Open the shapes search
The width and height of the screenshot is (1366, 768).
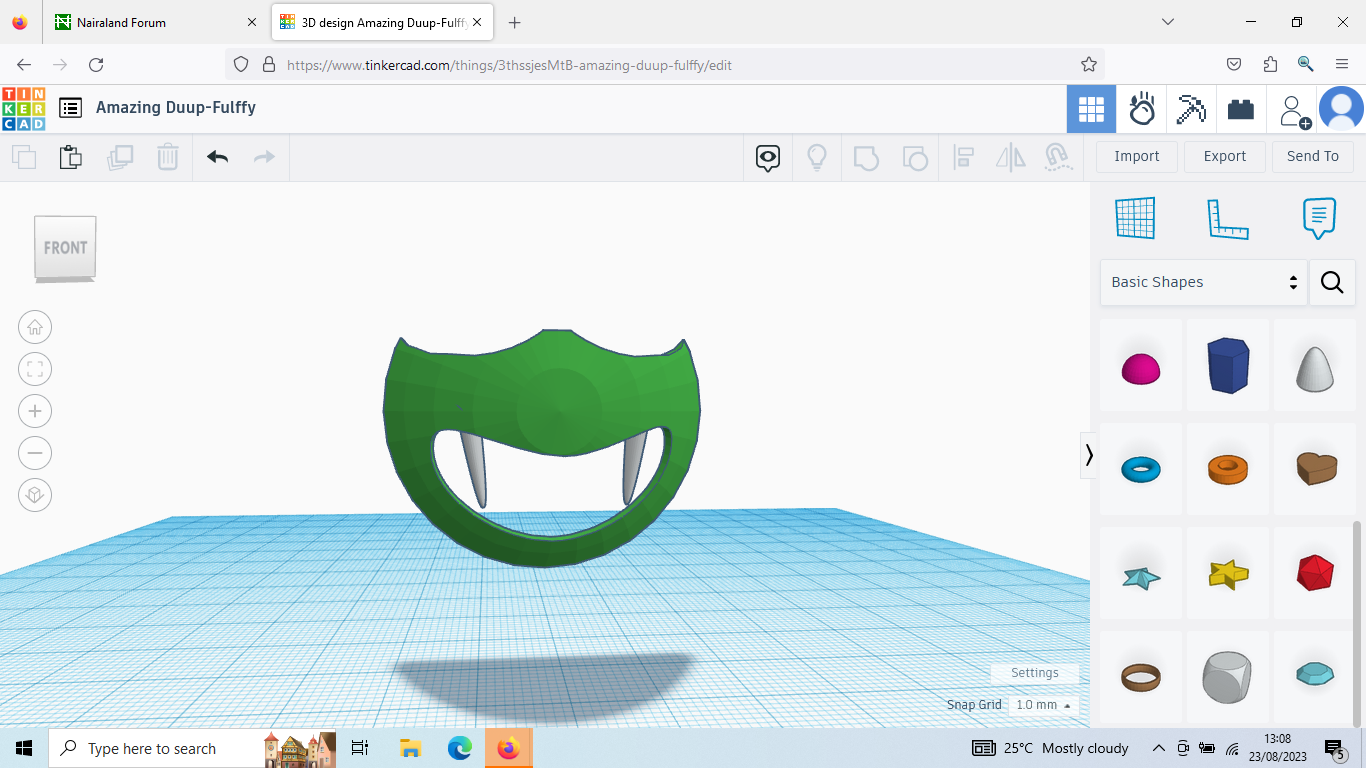pyautogui.click(x=1332, y=282)
